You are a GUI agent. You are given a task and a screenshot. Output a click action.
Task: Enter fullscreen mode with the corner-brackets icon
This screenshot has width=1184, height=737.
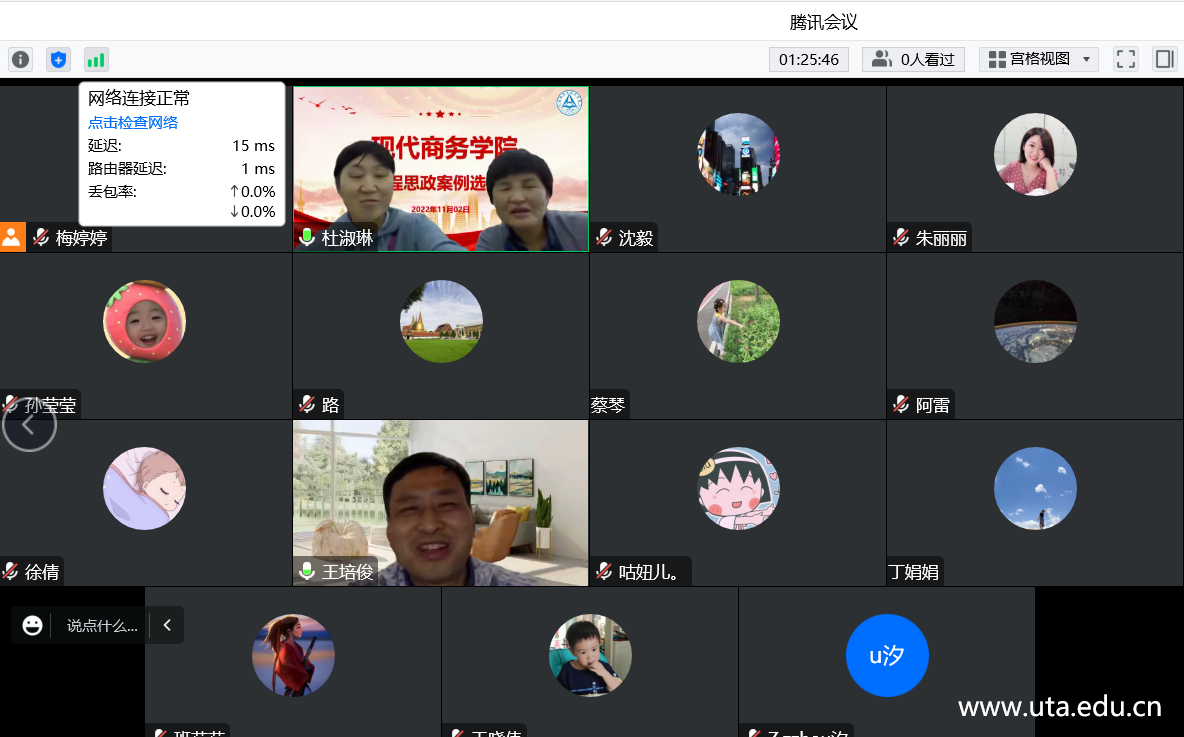click(1126, 59)
